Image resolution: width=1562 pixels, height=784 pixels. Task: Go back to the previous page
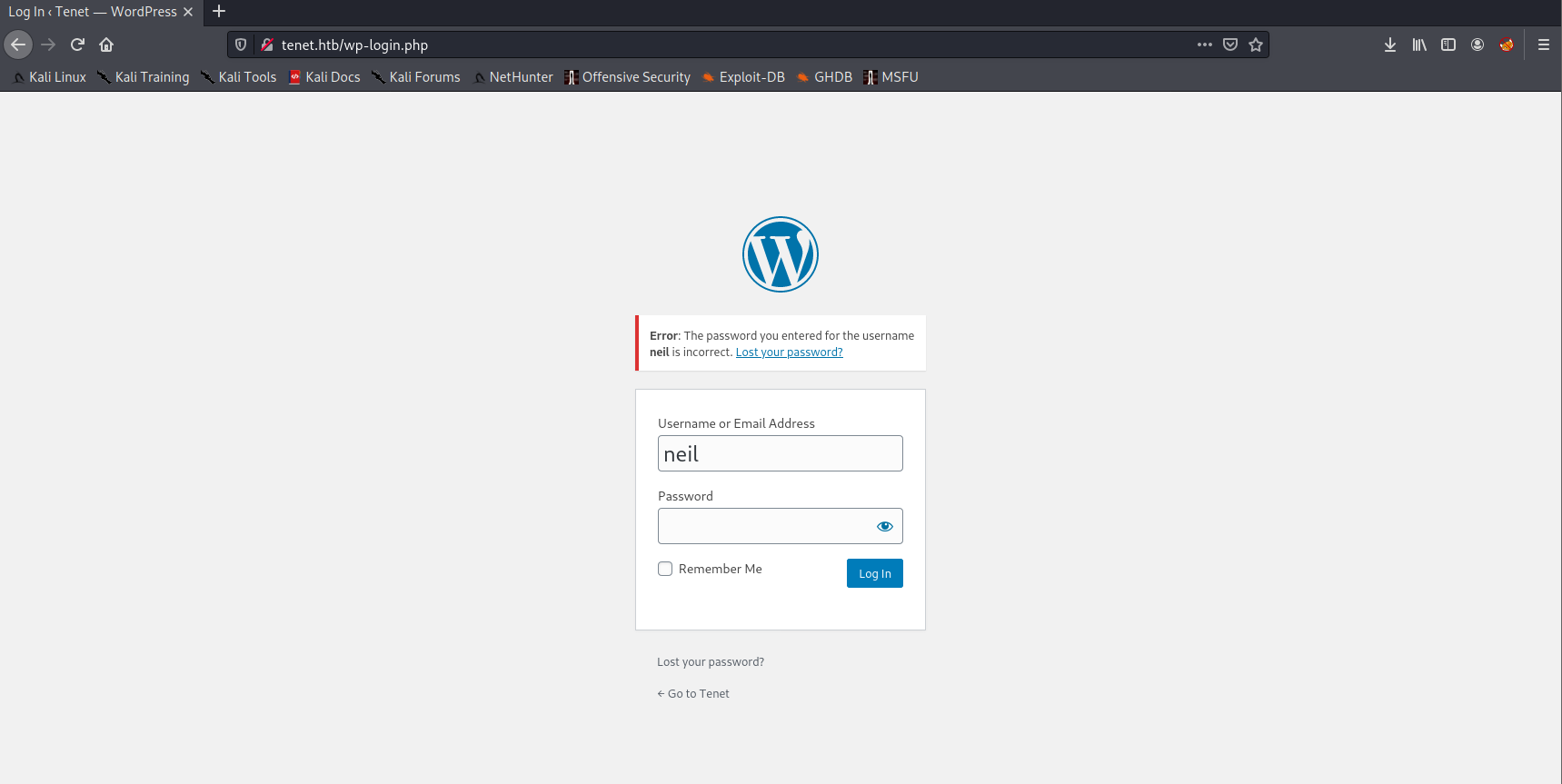(18, 45)
